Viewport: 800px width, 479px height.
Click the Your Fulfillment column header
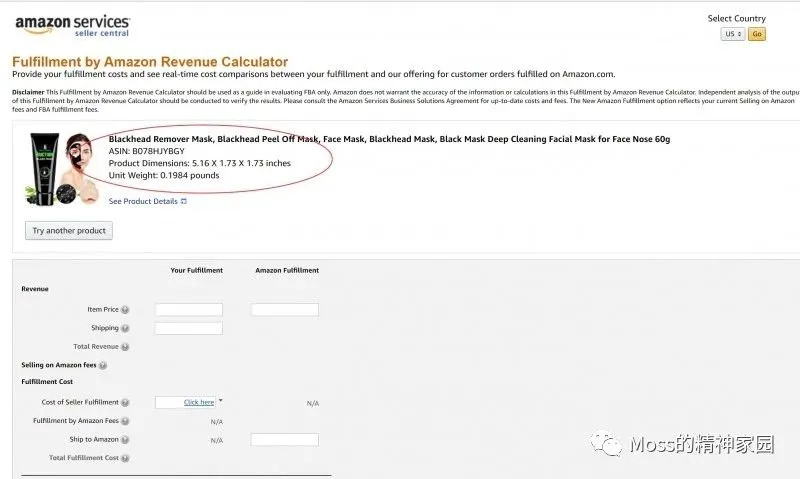point(196,270)
